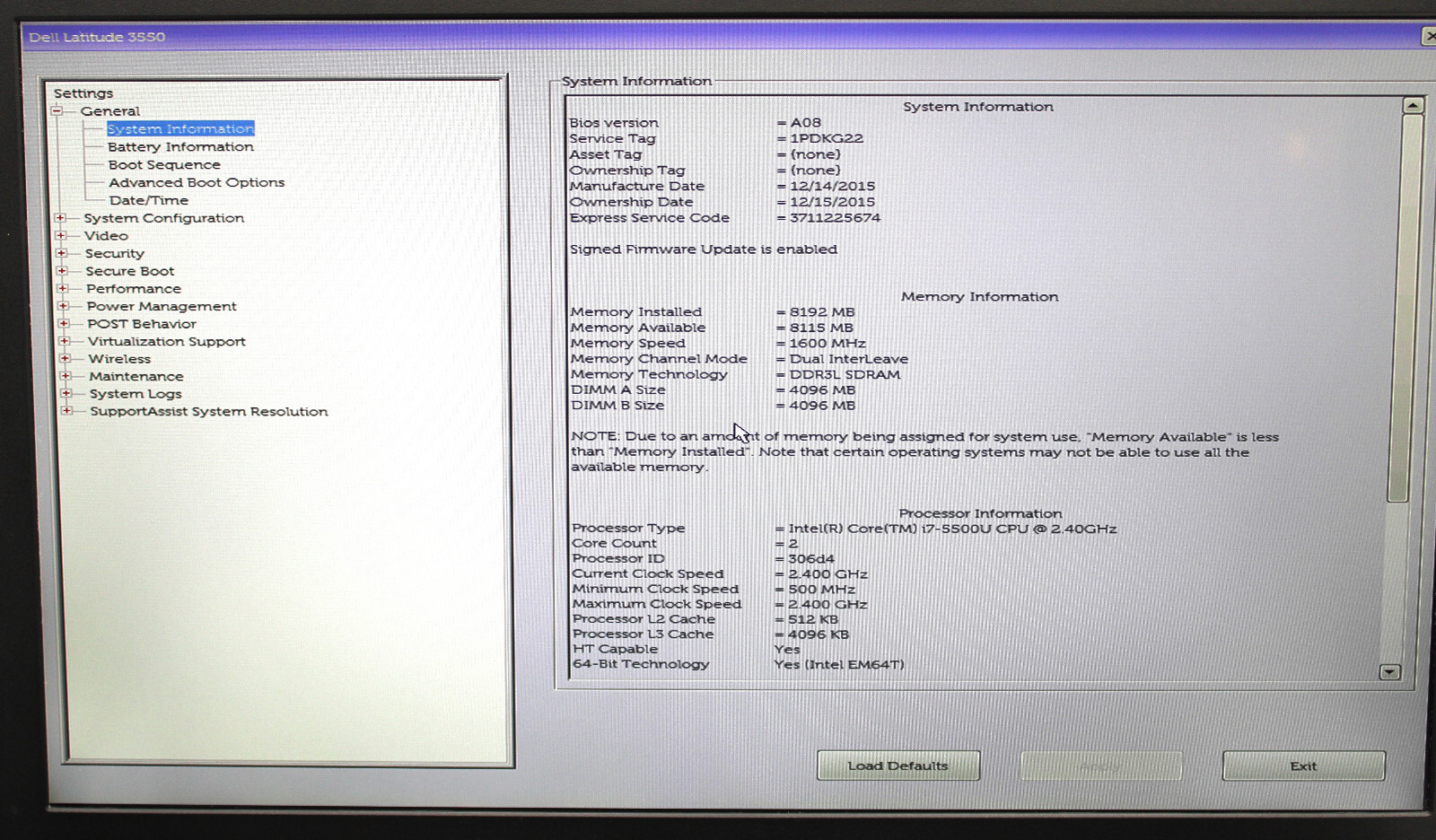
Task: Click 64-Bit Technology value Yes (Intel EM64T)
Action: [839, 664]
